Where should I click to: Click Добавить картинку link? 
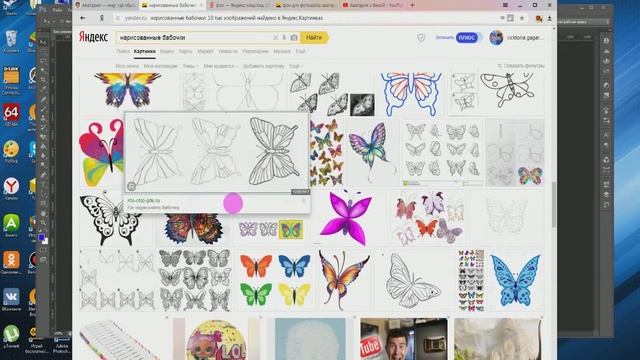tap(264, 66)
